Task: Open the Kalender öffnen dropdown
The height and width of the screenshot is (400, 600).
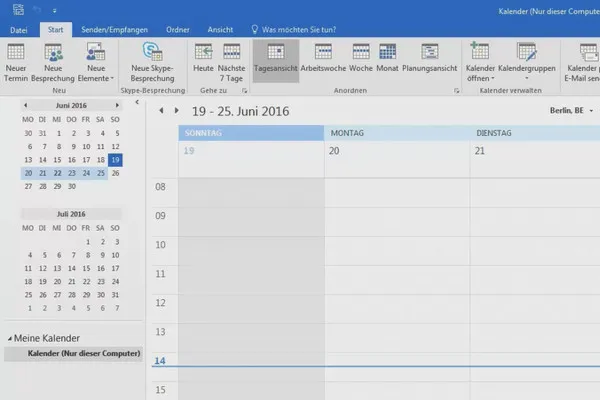Action: [480, 62]
